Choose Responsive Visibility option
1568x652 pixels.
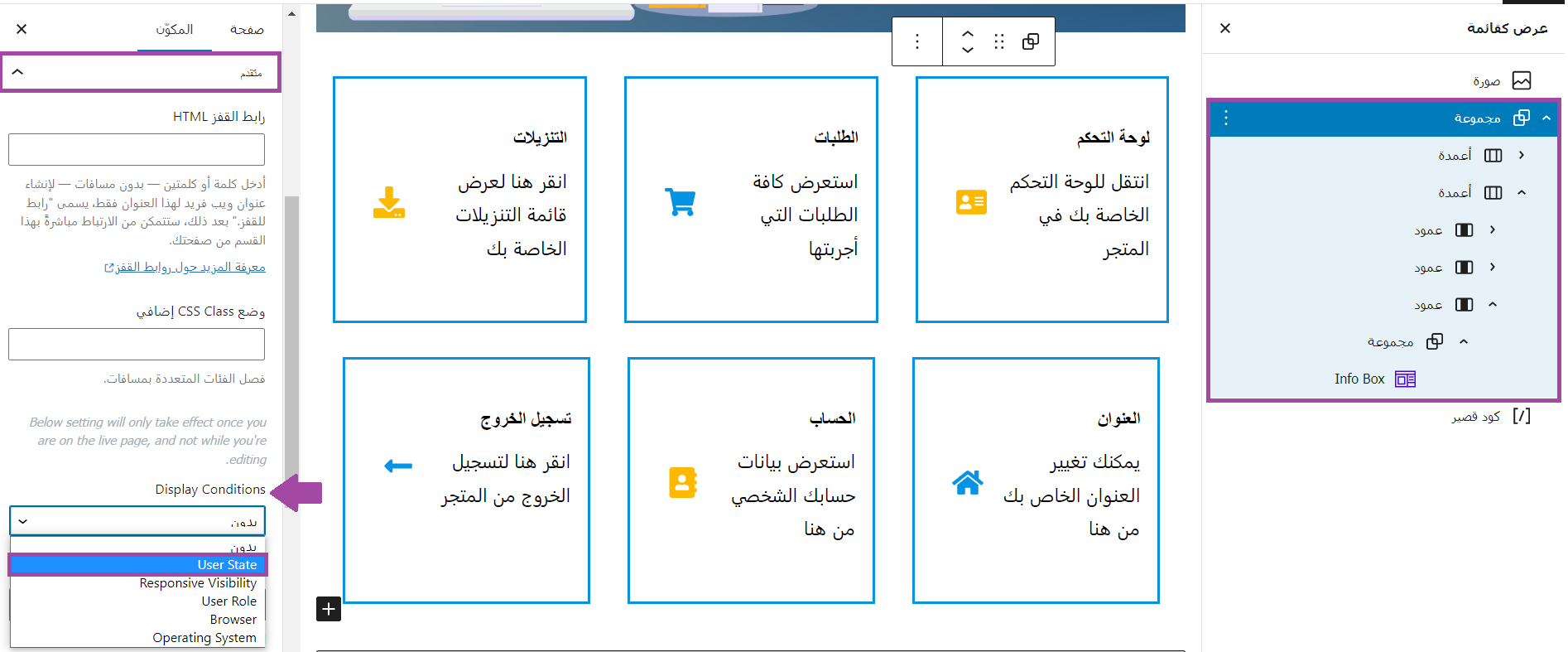(197, 583)
